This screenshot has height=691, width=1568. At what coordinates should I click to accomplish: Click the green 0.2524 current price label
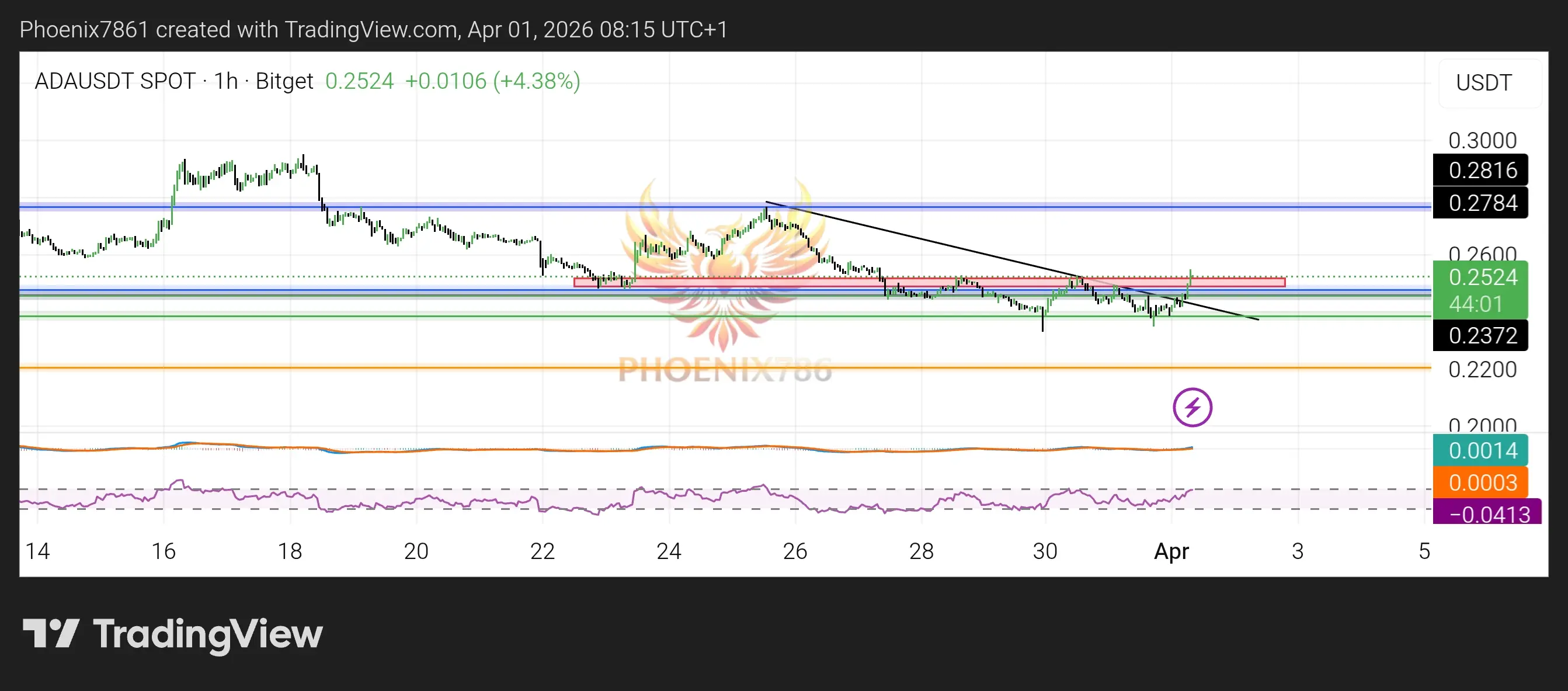point(1480,277)
